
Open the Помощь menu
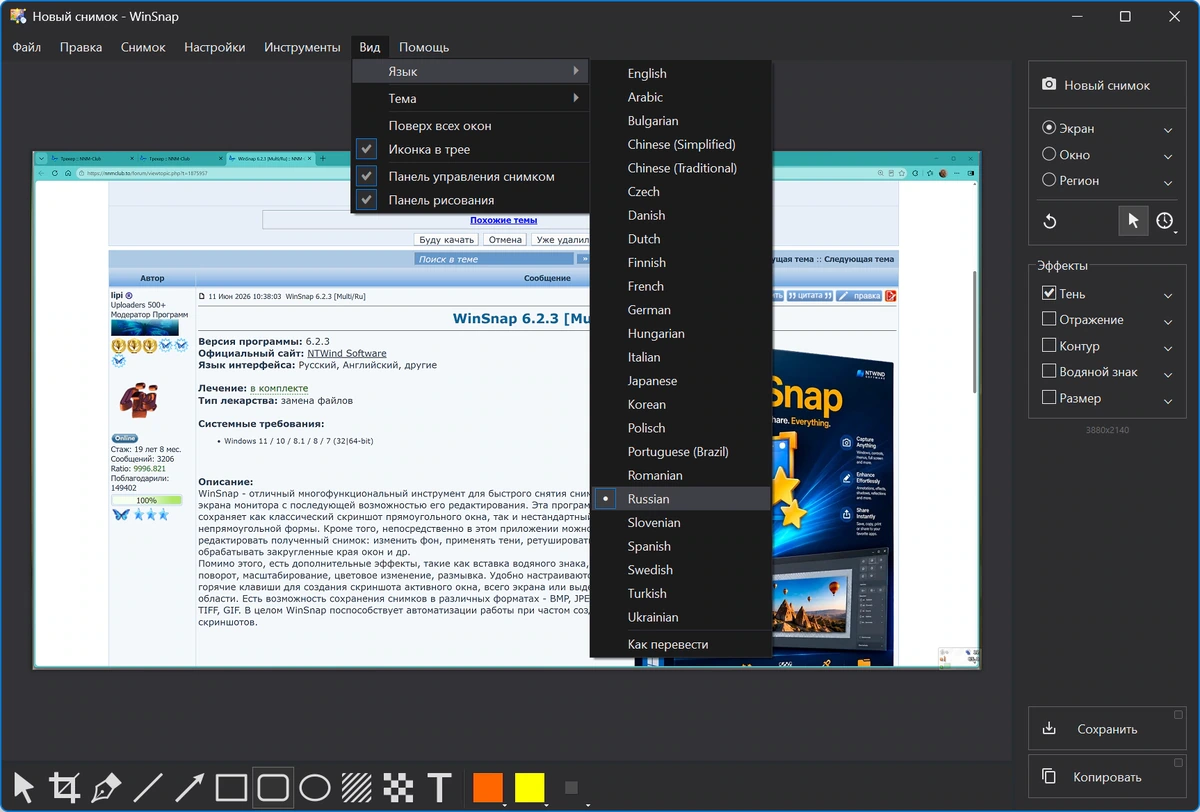point(424,47)
